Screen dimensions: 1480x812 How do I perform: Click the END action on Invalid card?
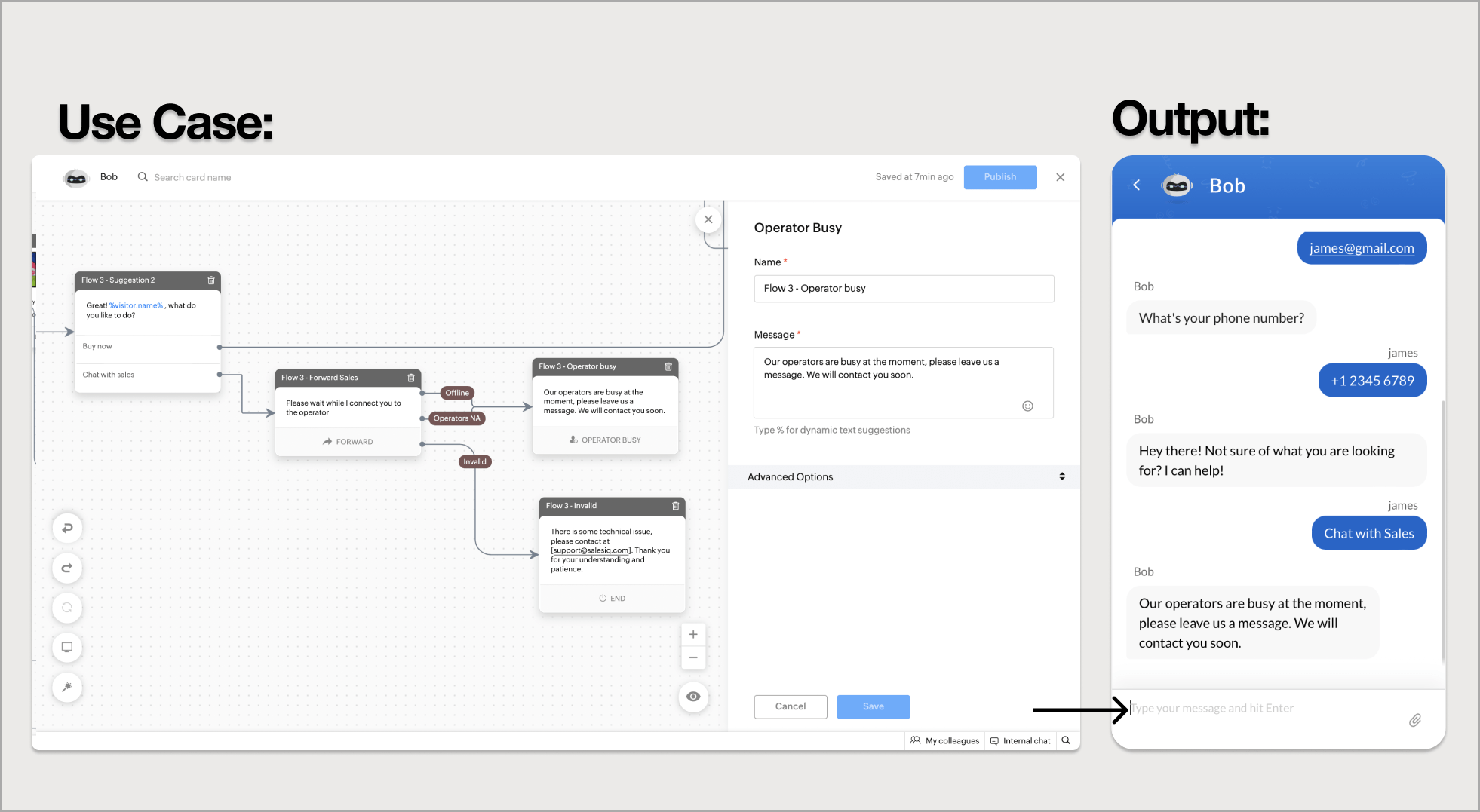point(612,598)
